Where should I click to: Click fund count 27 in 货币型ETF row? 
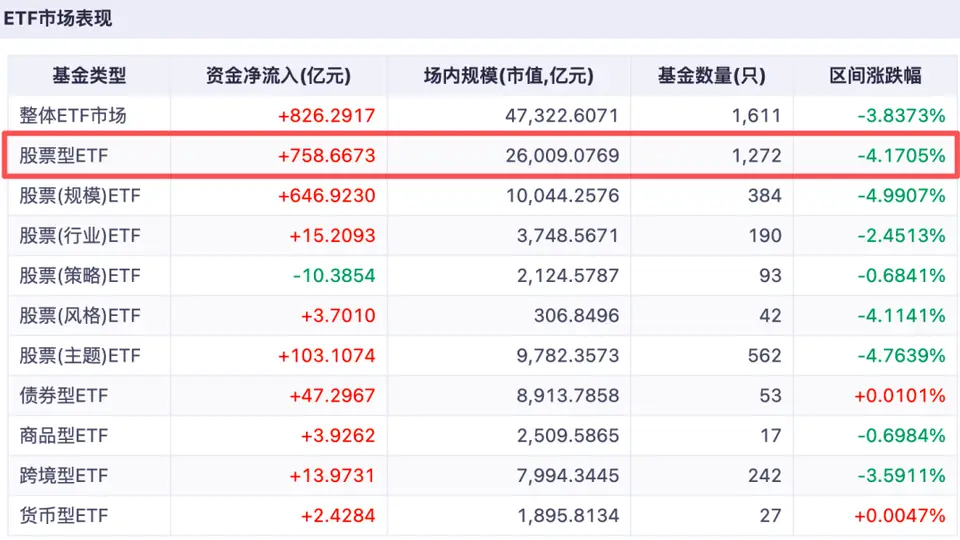[770, 516]
